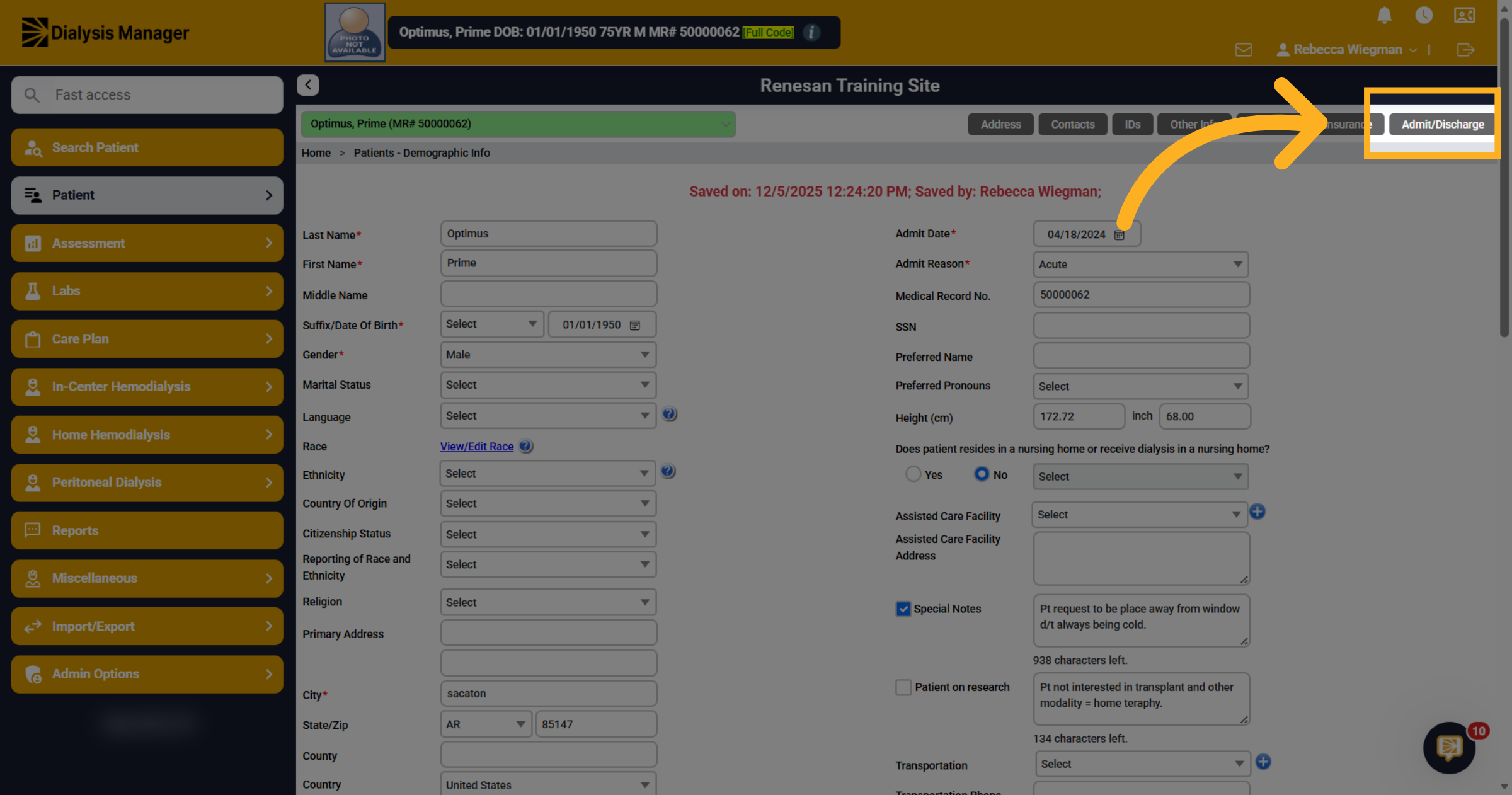This screenshot has height=795, width=1512.
Task: Expand the Assessment sidebar menu
Action: pos(147,243)
